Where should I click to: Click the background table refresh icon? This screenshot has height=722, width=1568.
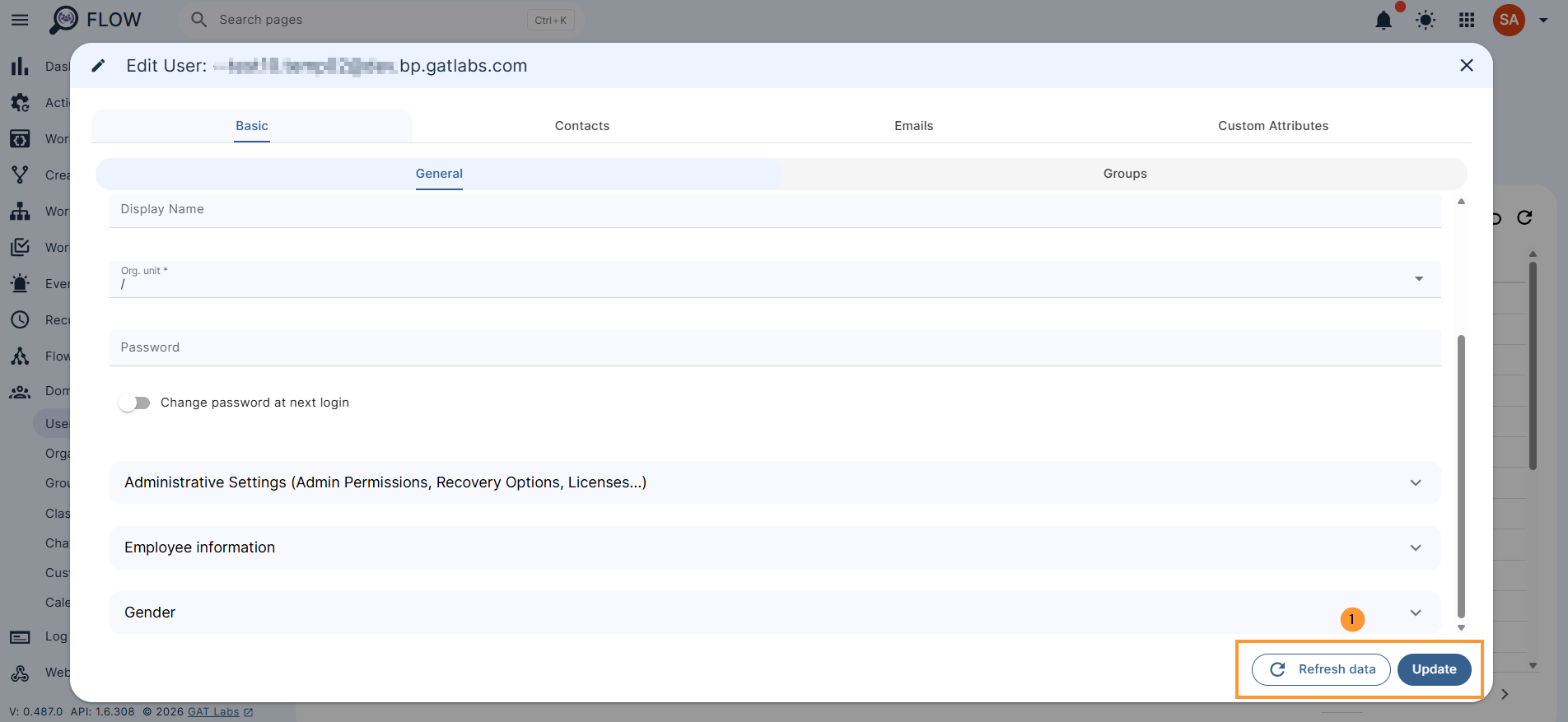(1524, 217)
